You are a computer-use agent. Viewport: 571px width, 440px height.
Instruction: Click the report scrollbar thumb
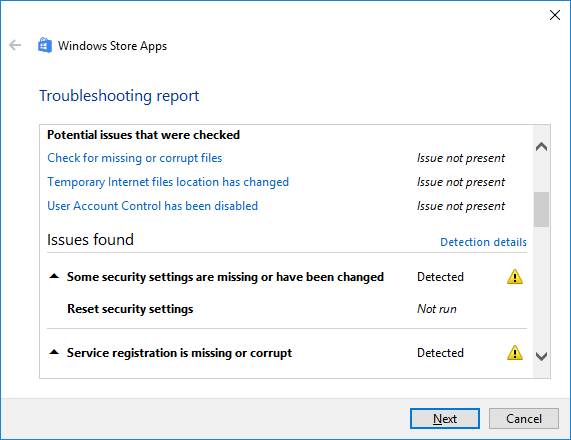coord(542,209)
